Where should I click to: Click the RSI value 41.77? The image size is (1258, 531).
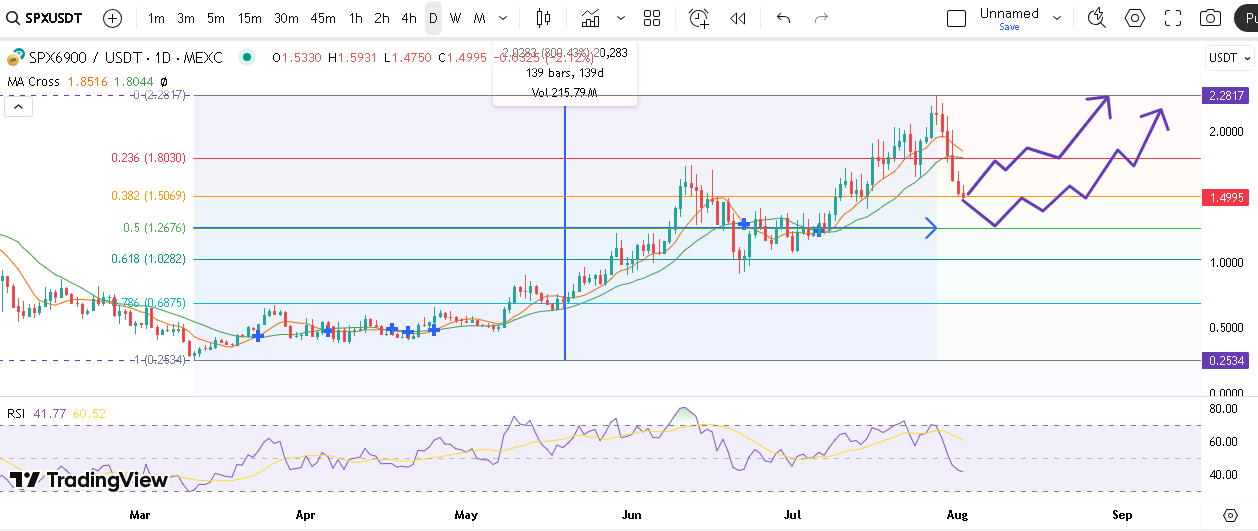point(49,413)
